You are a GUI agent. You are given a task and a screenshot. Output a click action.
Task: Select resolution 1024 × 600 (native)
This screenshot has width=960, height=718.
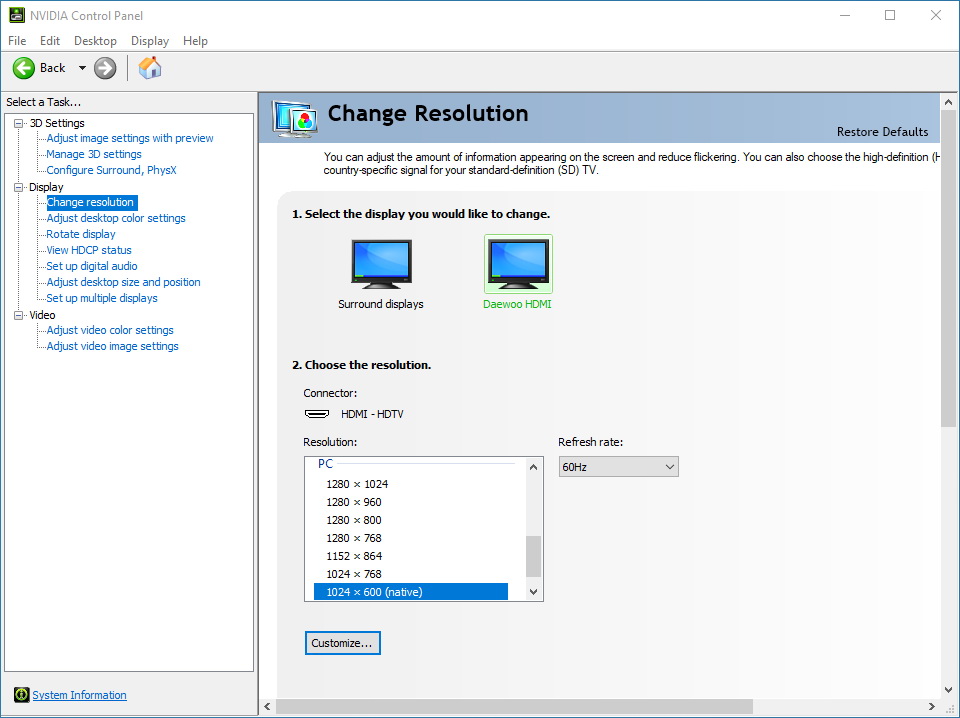point(411,592)
